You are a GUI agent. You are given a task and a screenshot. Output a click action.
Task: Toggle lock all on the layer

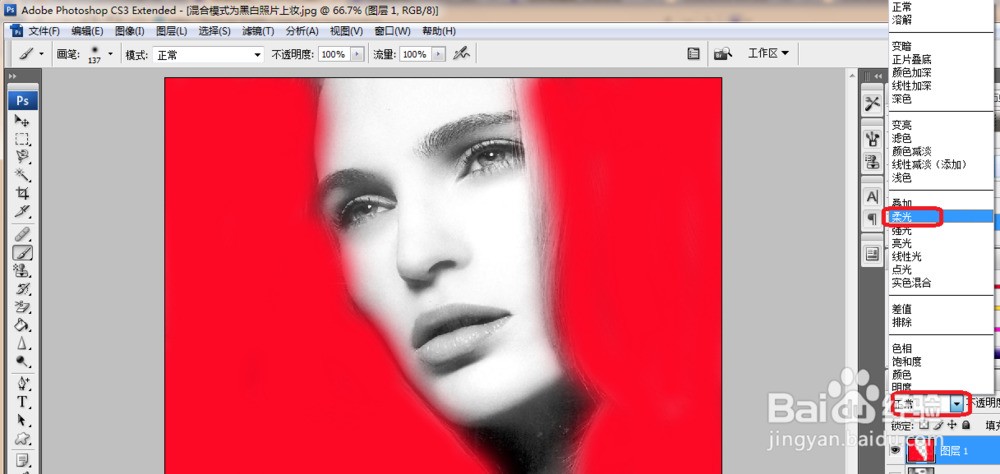966,425
